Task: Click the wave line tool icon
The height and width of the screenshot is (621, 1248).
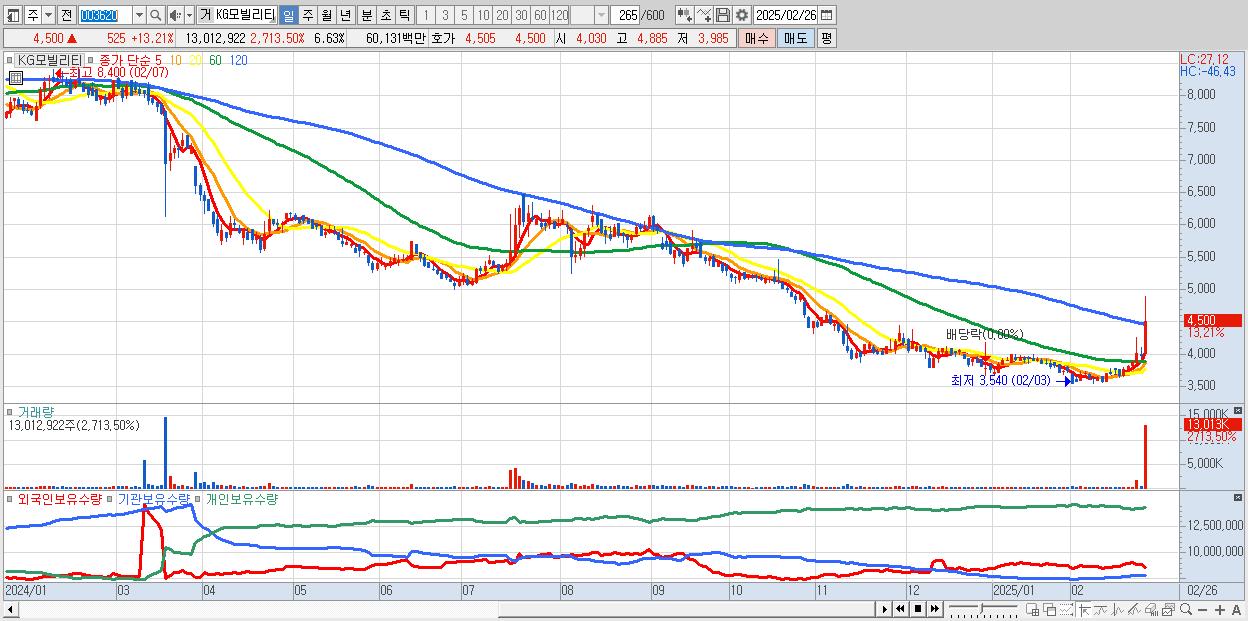Action: (x=1118, y=609)
